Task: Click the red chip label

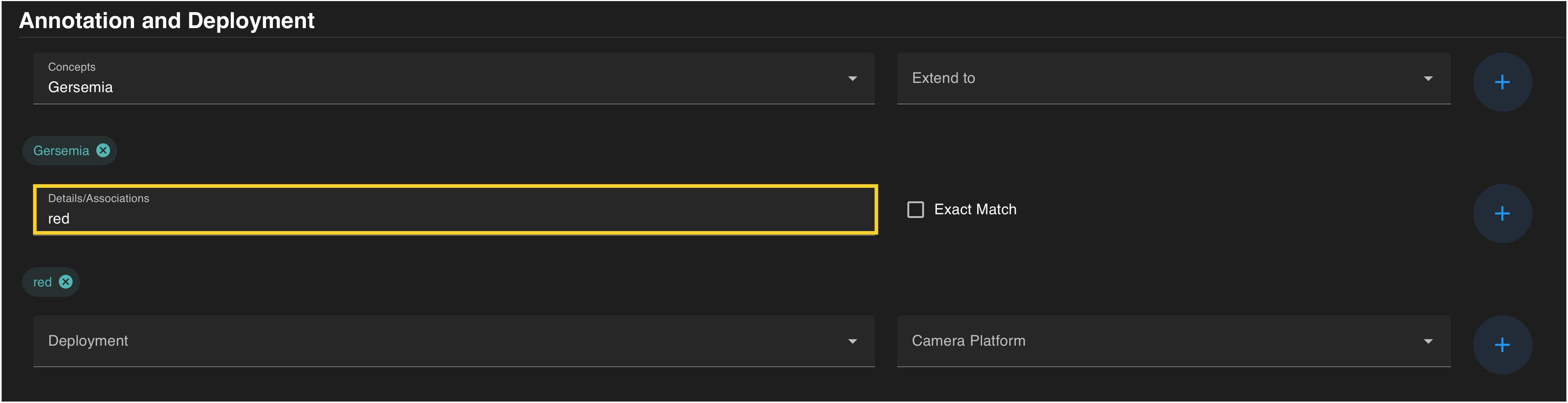Action: pyautogui.click(x=43, y=282)
